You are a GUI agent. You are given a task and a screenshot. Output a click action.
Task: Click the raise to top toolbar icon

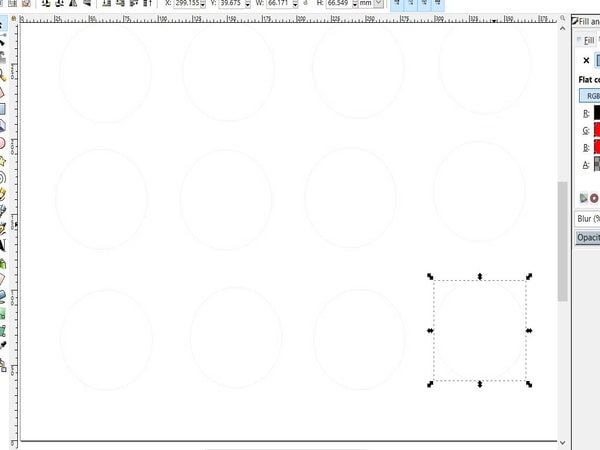tap(147, 3)
